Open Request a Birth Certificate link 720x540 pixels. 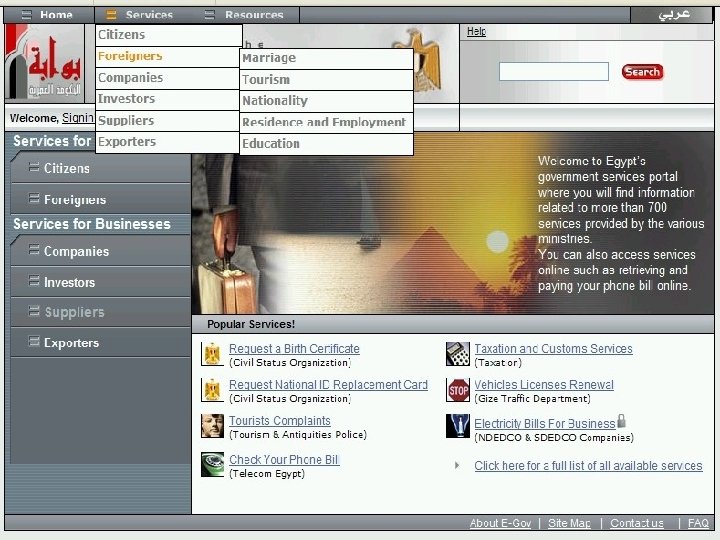pos(294,349)
